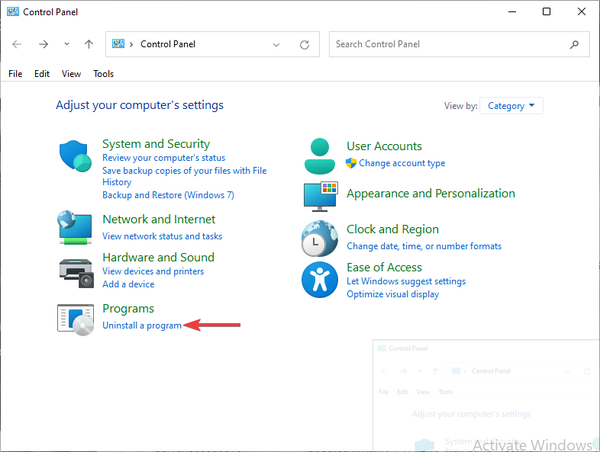Open the File menu

pos(15,74)
